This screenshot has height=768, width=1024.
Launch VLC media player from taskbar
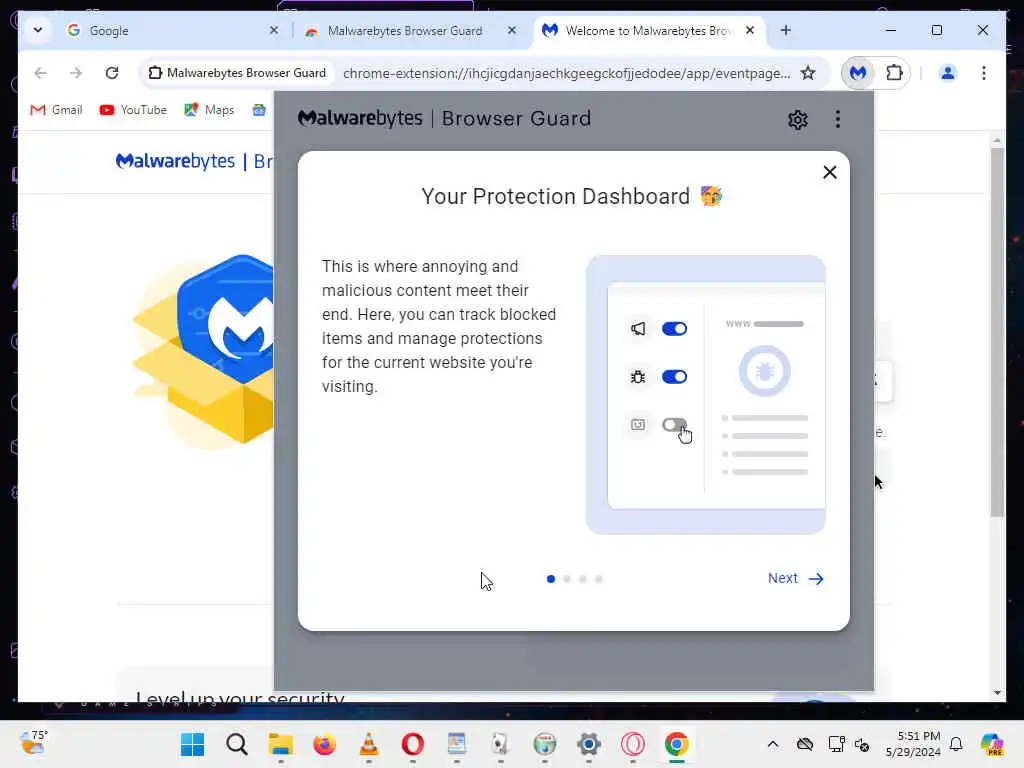369,744
